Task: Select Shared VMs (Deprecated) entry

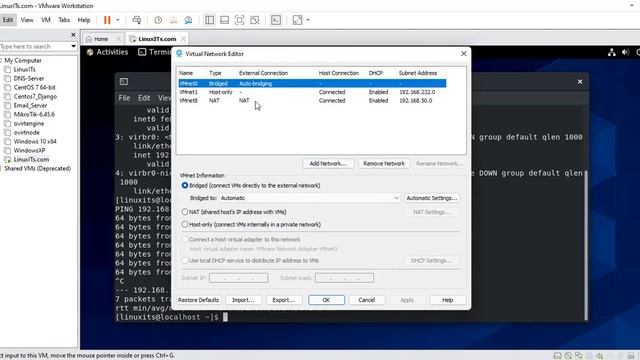Action: click(37, 168)
